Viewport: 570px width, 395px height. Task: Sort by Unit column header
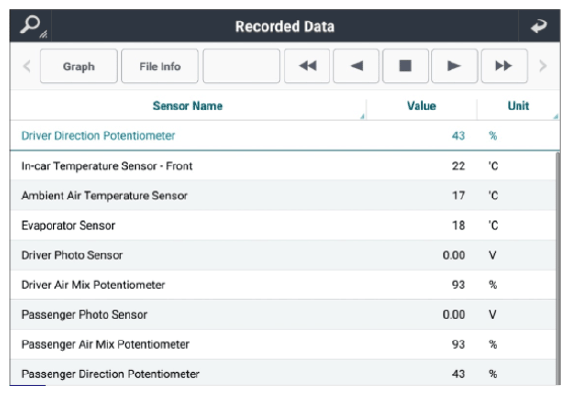point(518,106)
